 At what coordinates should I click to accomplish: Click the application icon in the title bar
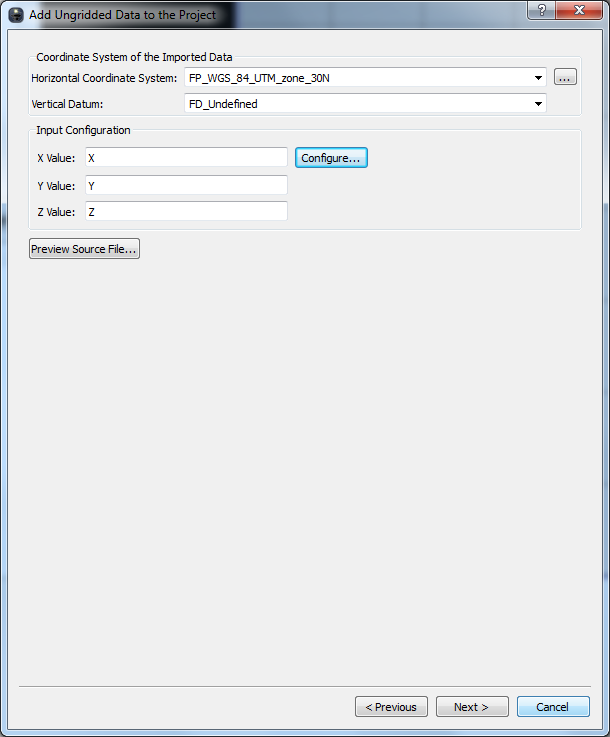pos(16,15)
